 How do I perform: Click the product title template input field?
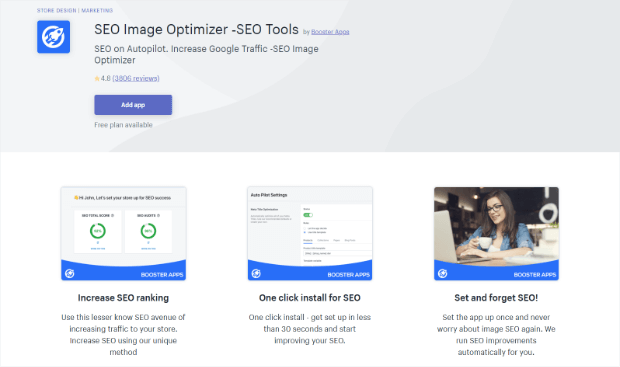tap(337, 253)
